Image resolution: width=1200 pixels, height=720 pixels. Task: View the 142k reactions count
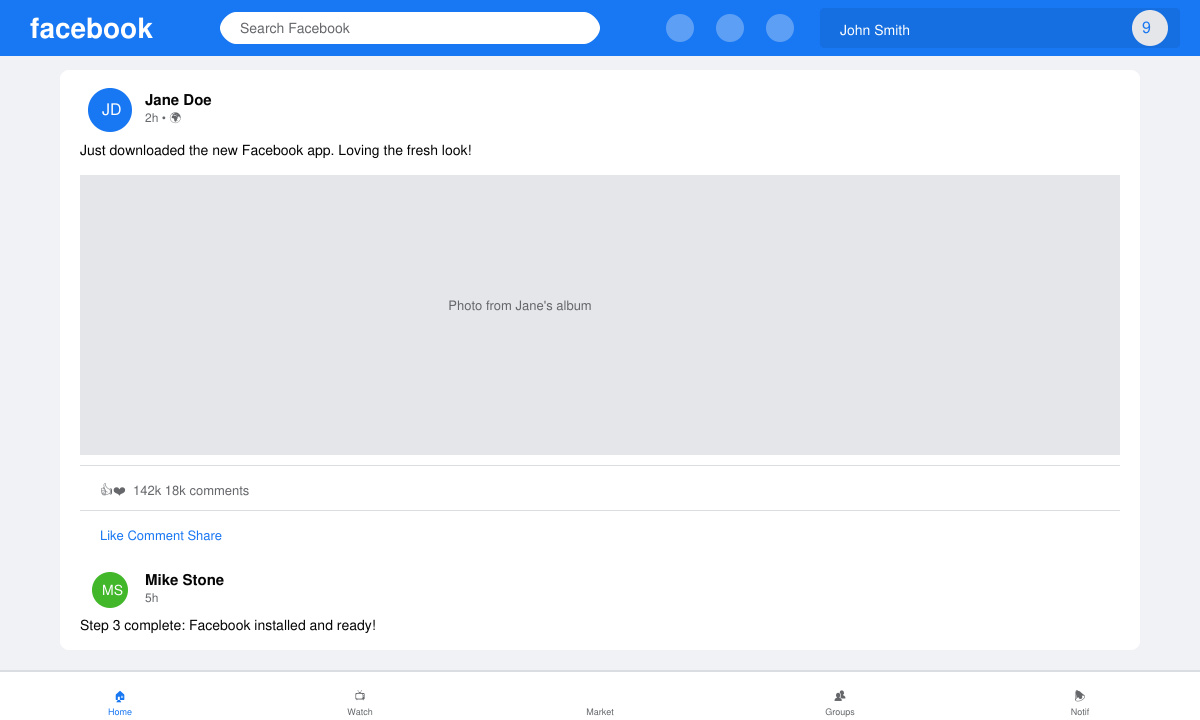147,491
